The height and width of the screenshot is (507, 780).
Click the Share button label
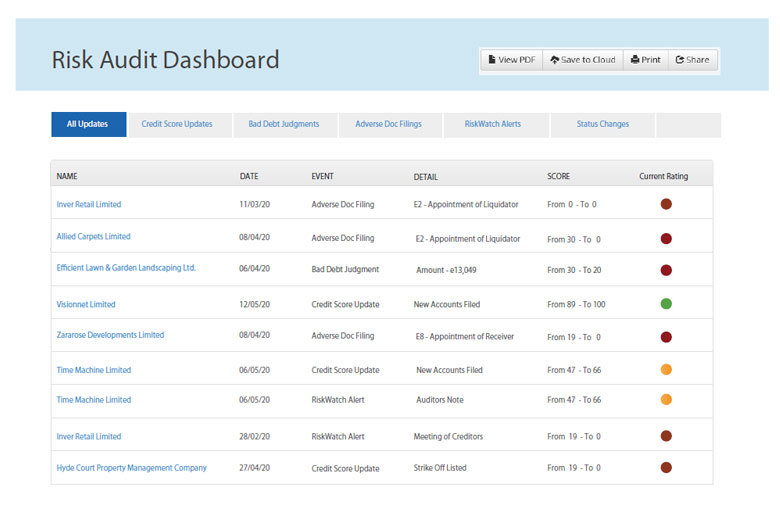click(697, 60)
